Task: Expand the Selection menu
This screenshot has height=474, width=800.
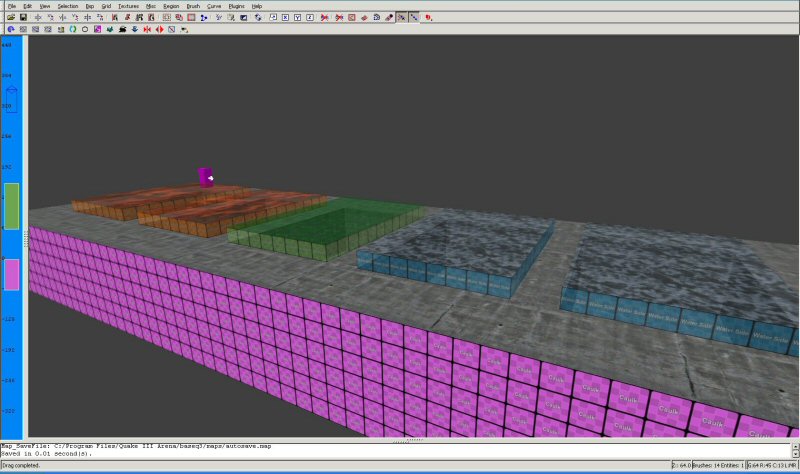Action: (x=67, y=6)
